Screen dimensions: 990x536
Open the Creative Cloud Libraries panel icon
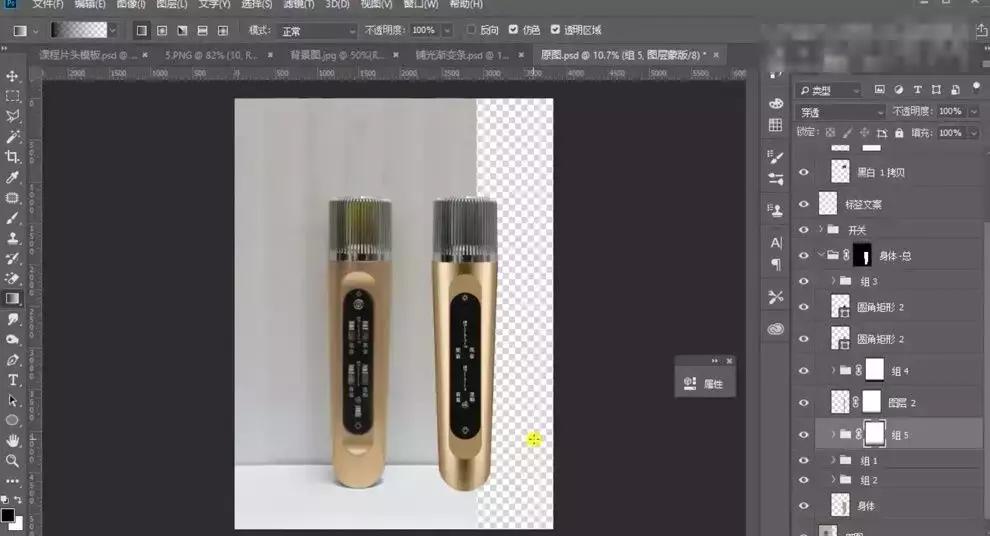pyautogui.click(x=776, y=329)
